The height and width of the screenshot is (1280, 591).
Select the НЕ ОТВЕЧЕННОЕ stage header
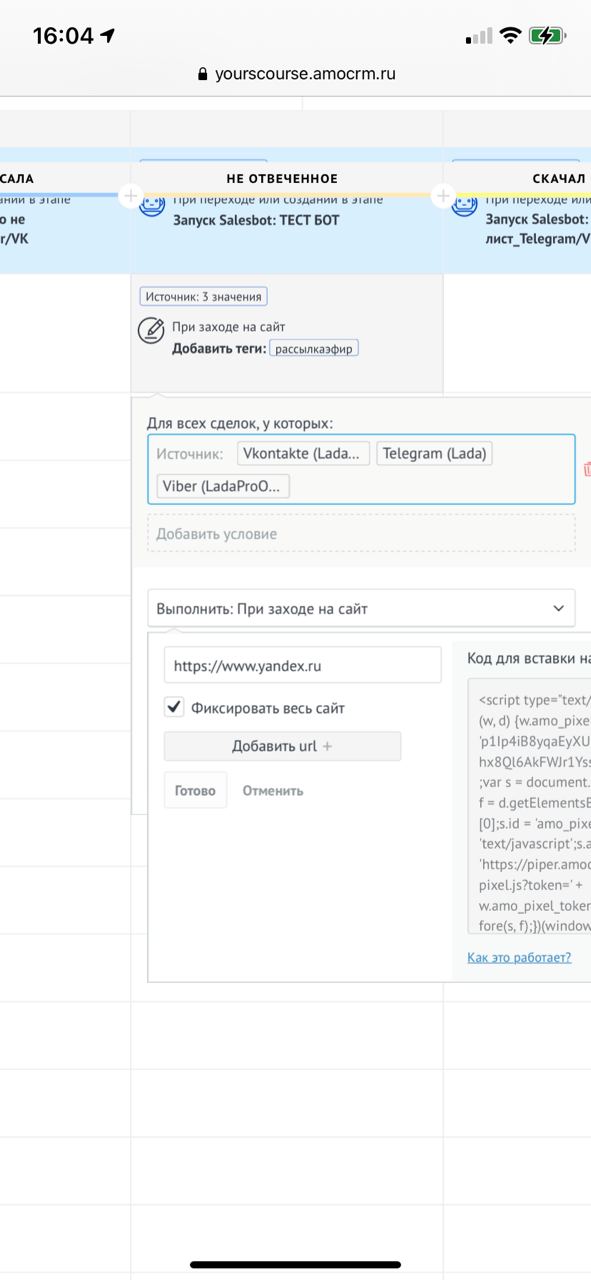point(281,178)
